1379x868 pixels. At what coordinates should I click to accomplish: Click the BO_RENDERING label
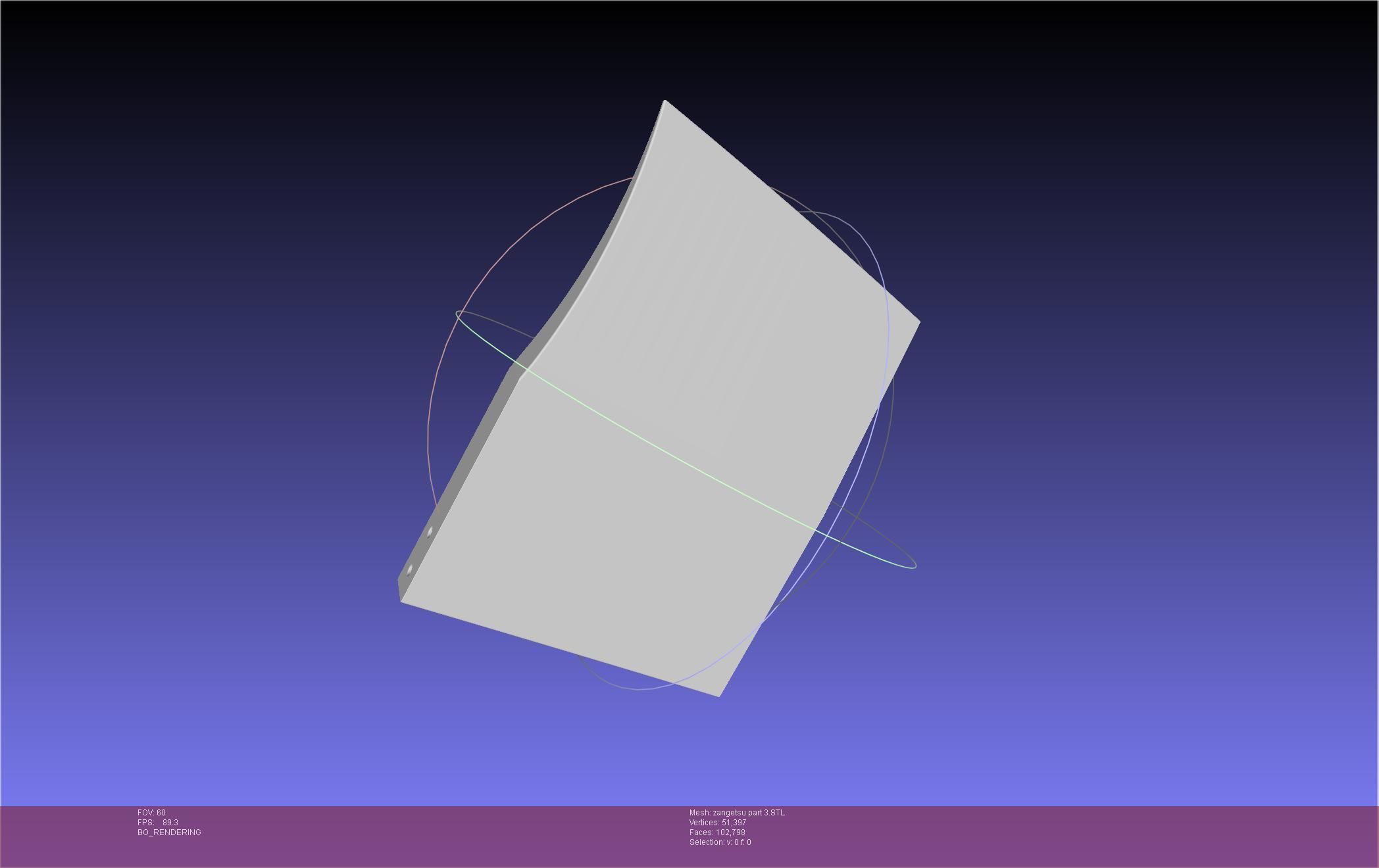[169, 832]
